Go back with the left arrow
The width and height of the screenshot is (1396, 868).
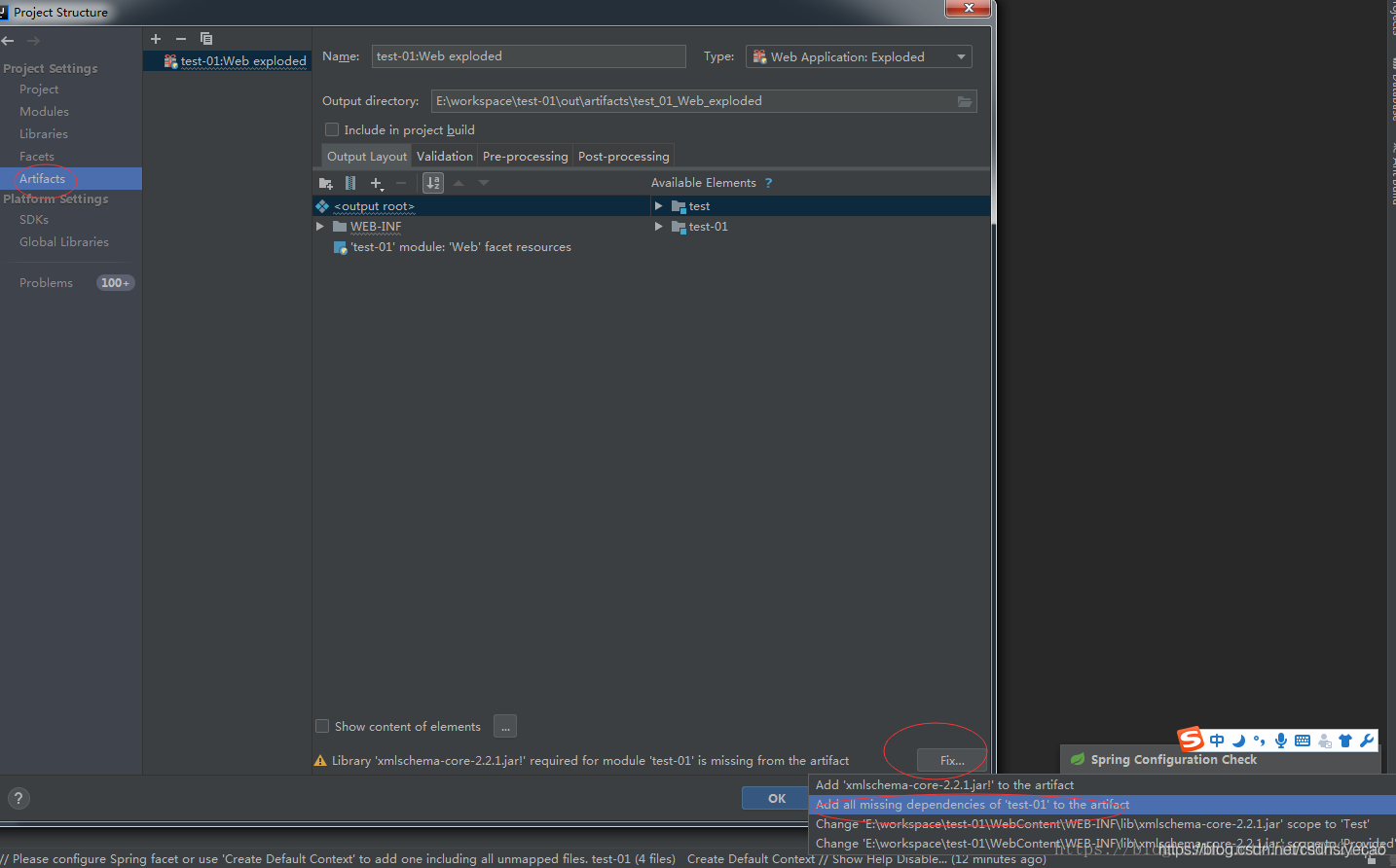coord(8,41)
